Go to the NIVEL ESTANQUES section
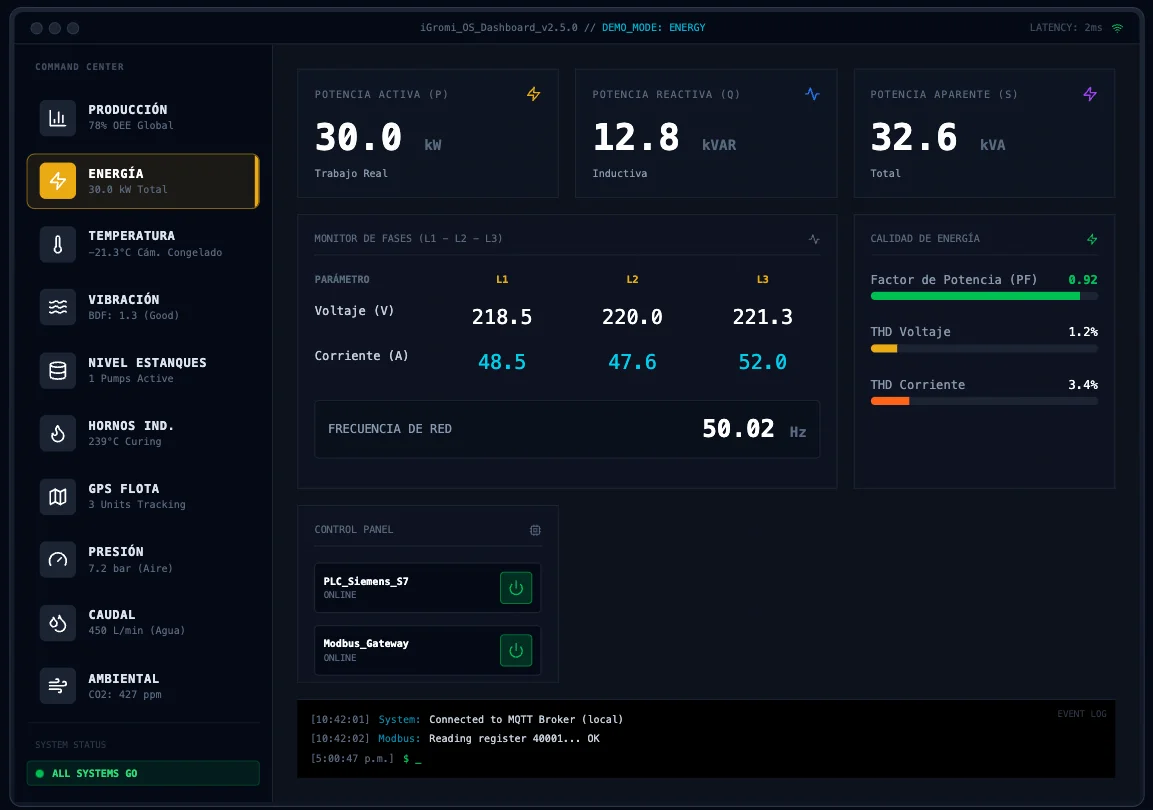1153x810 pixels. [143, 370]
